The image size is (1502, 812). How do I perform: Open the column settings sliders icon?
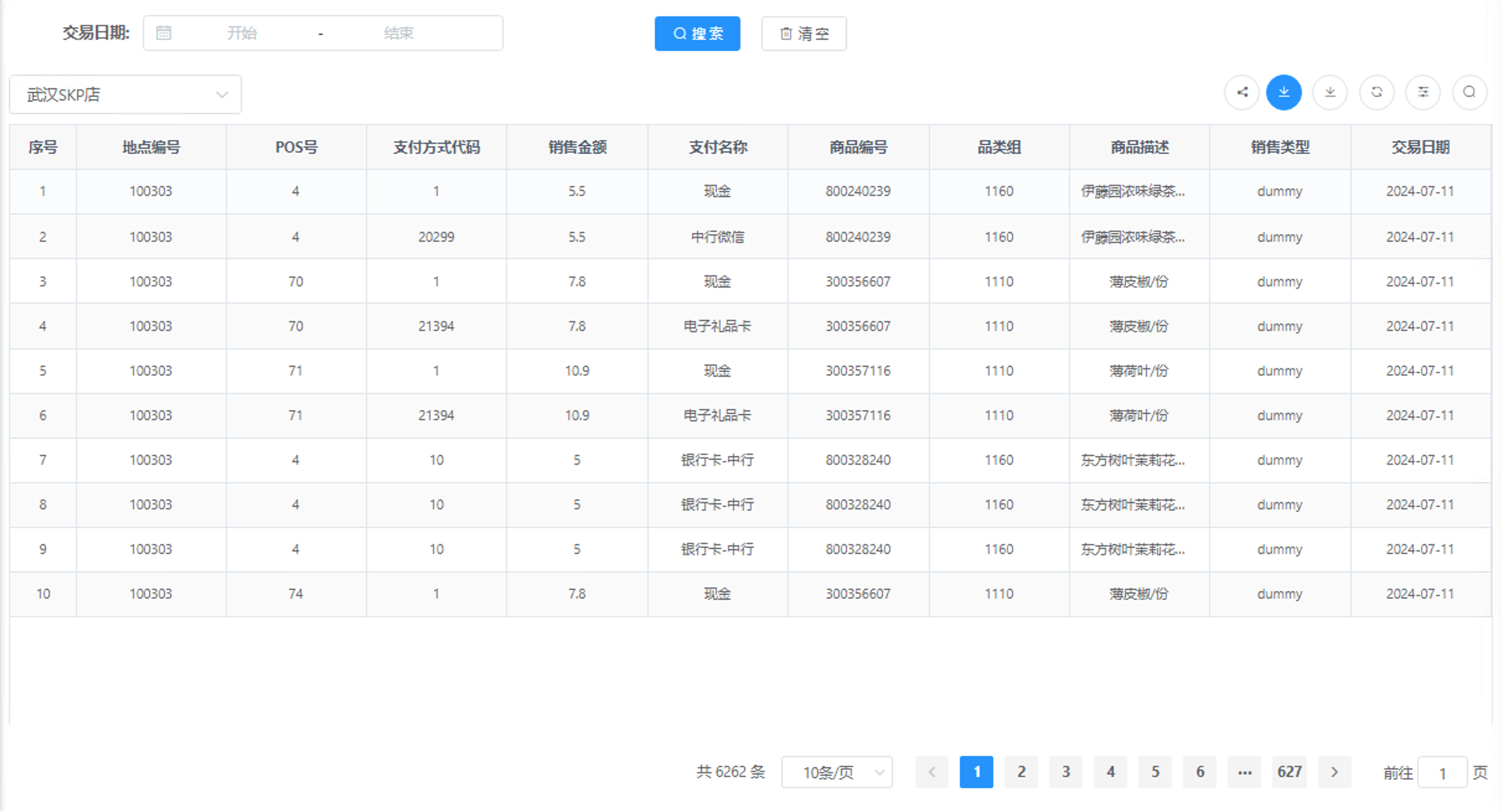(1423, 92)
